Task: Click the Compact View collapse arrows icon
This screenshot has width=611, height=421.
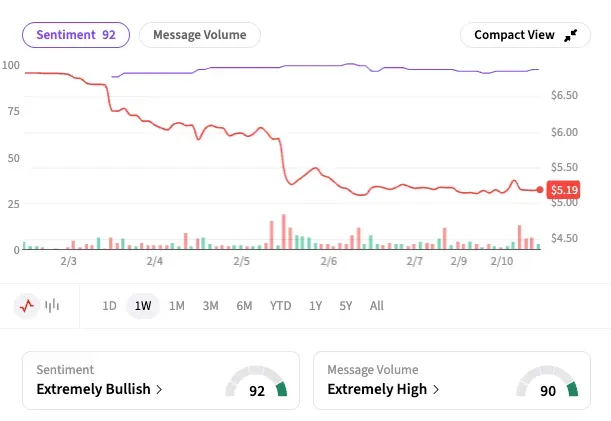Action: tap(571, 35)
